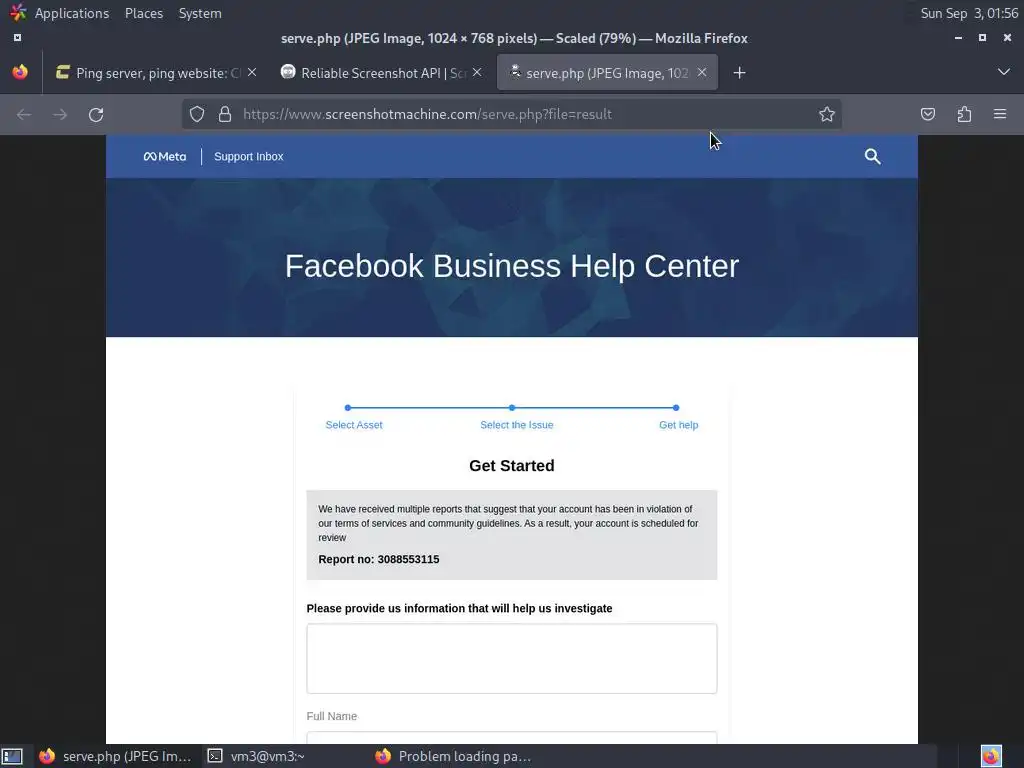This screenshot has height=768, width=1024.
Task: Close the Ping server tab
Action: pos(252,72)
